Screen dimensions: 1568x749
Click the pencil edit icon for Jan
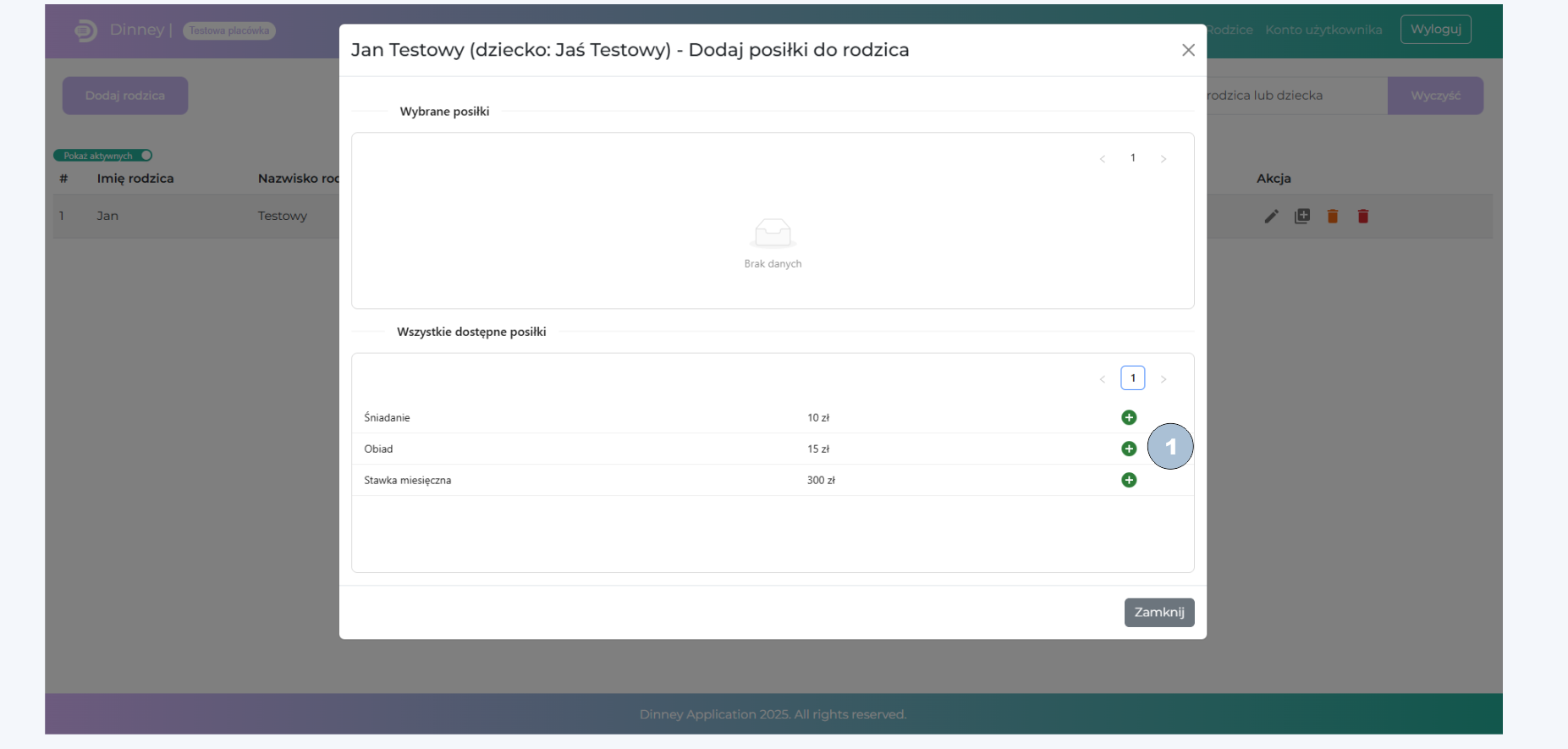1271,217
